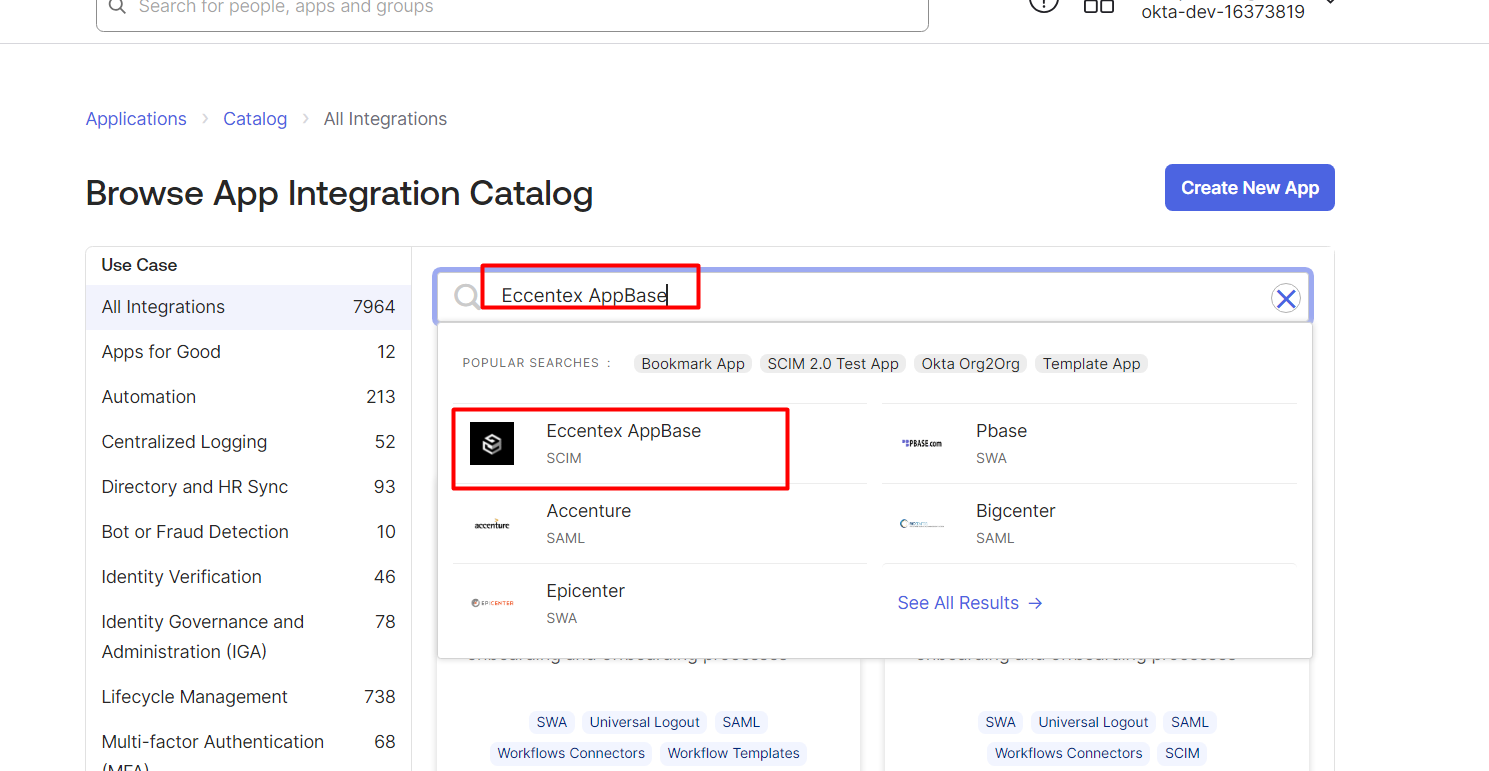The image size is (1489, 771).
Task: Select Apps for Good use case
Action: (248, 352)
